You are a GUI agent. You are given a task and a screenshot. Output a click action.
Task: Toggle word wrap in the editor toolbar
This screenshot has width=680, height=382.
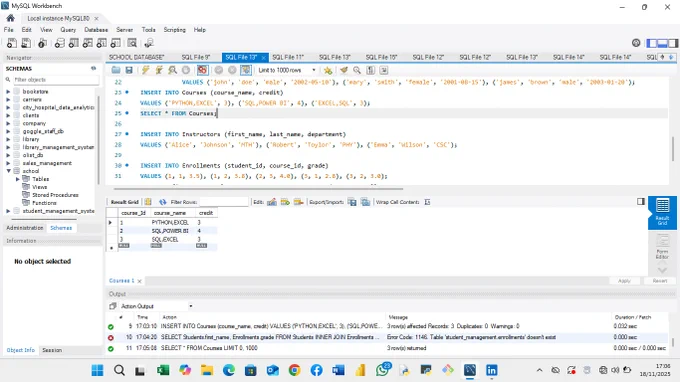pos(384,70)
